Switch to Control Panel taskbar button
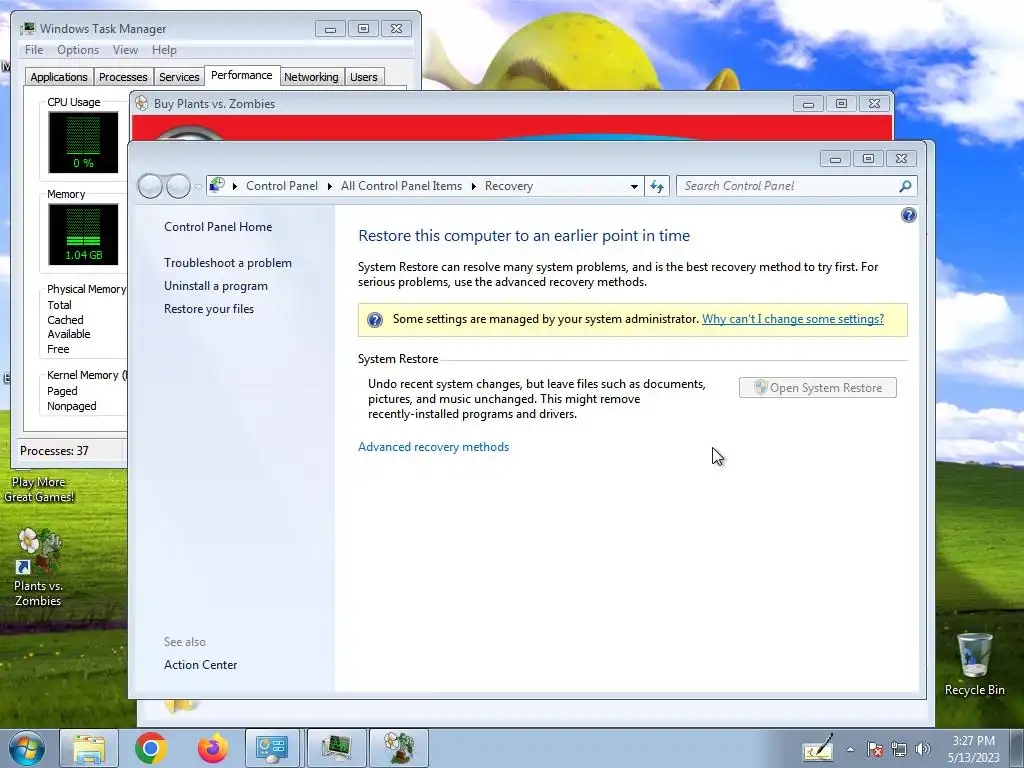Image resolution: width=1024 pixels, height=768 pixels. pos(272,748)
